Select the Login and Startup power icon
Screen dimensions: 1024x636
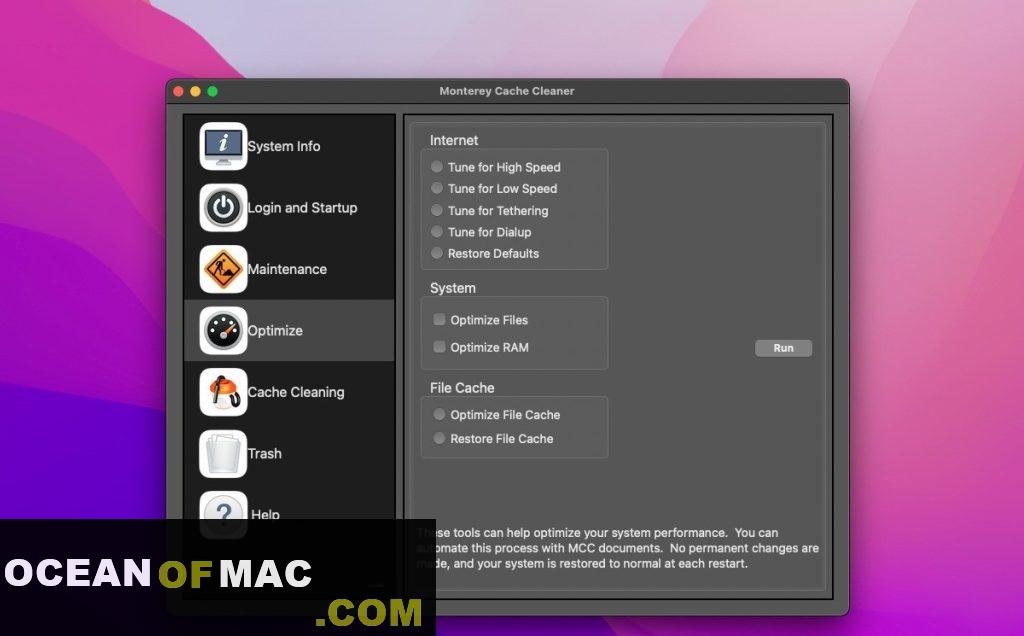coord(223,208)
